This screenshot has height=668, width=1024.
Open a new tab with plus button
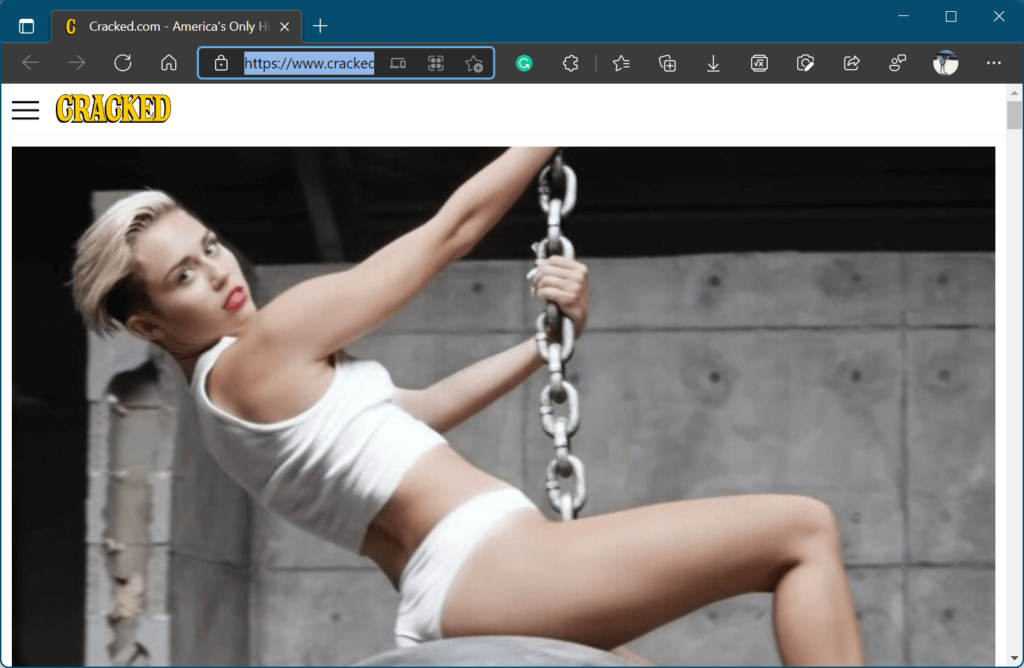[x=320, y=26]
